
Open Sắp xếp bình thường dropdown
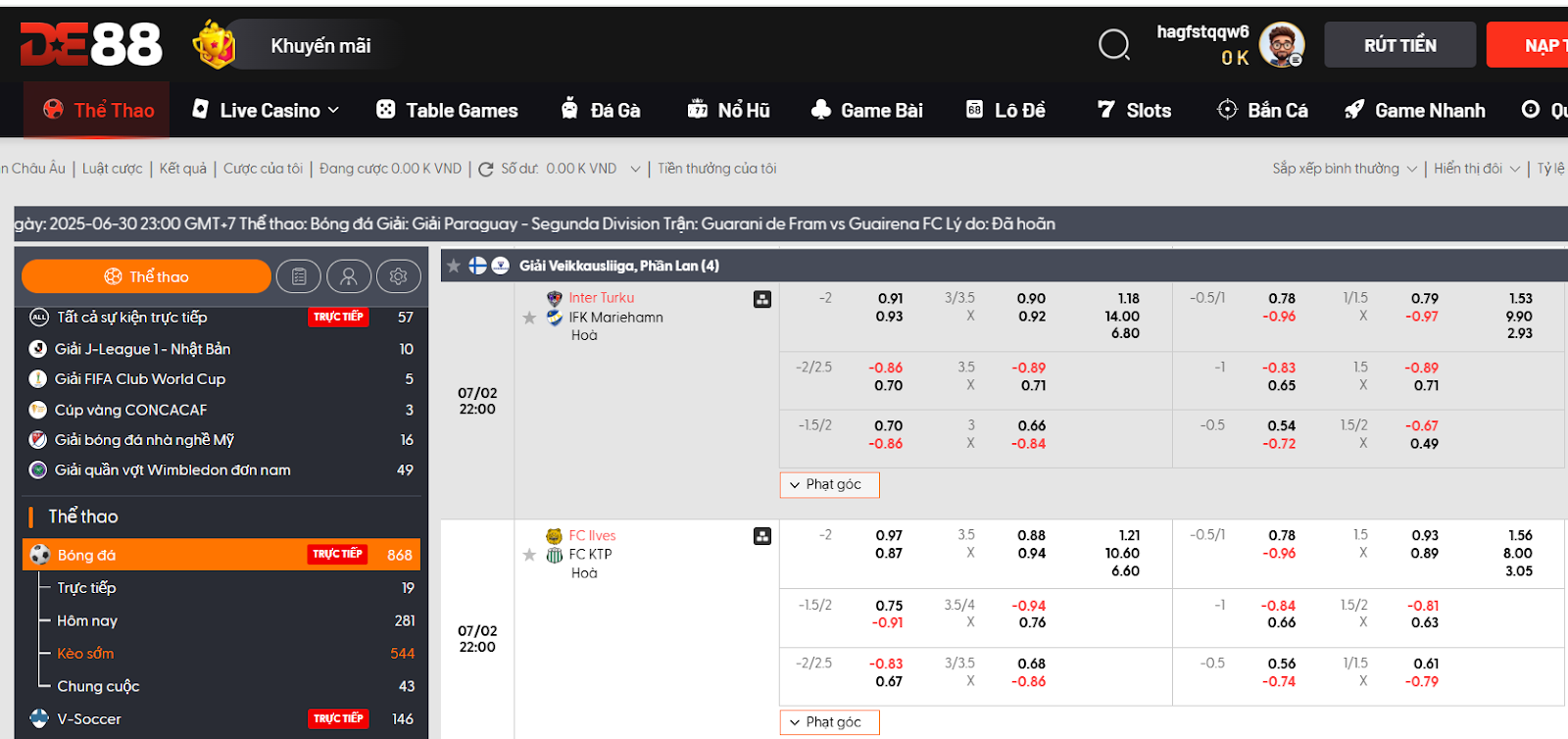coord(1344,169)
